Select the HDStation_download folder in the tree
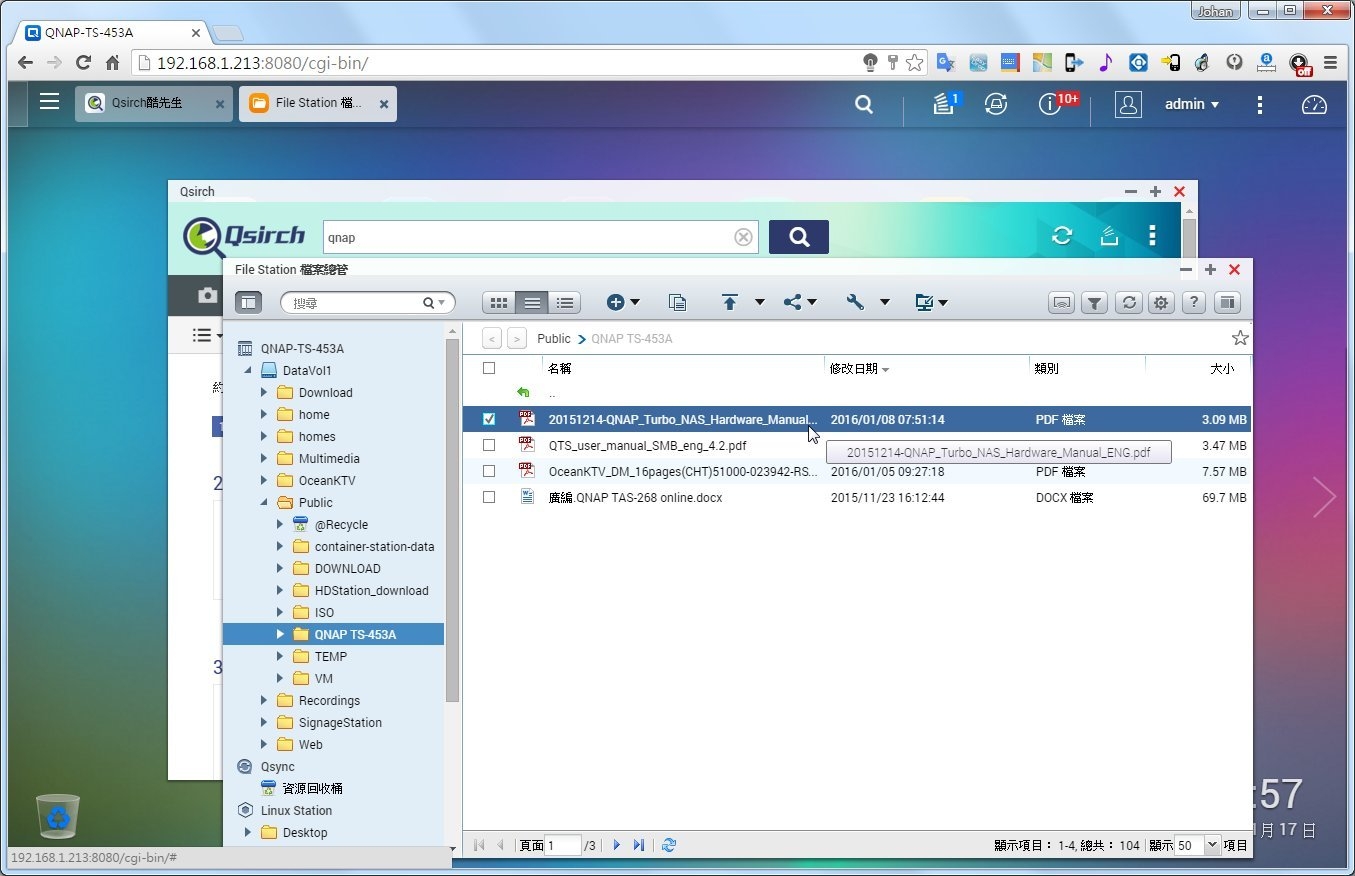This screenshot has width=1355, height=876. pos(371,590)
